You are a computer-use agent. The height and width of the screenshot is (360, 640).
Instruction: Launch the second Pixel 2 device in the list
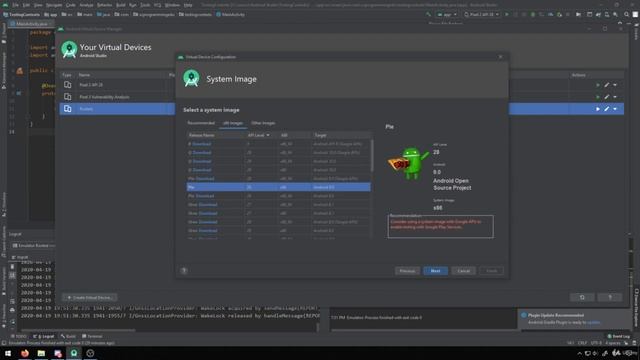pos(598,97)
